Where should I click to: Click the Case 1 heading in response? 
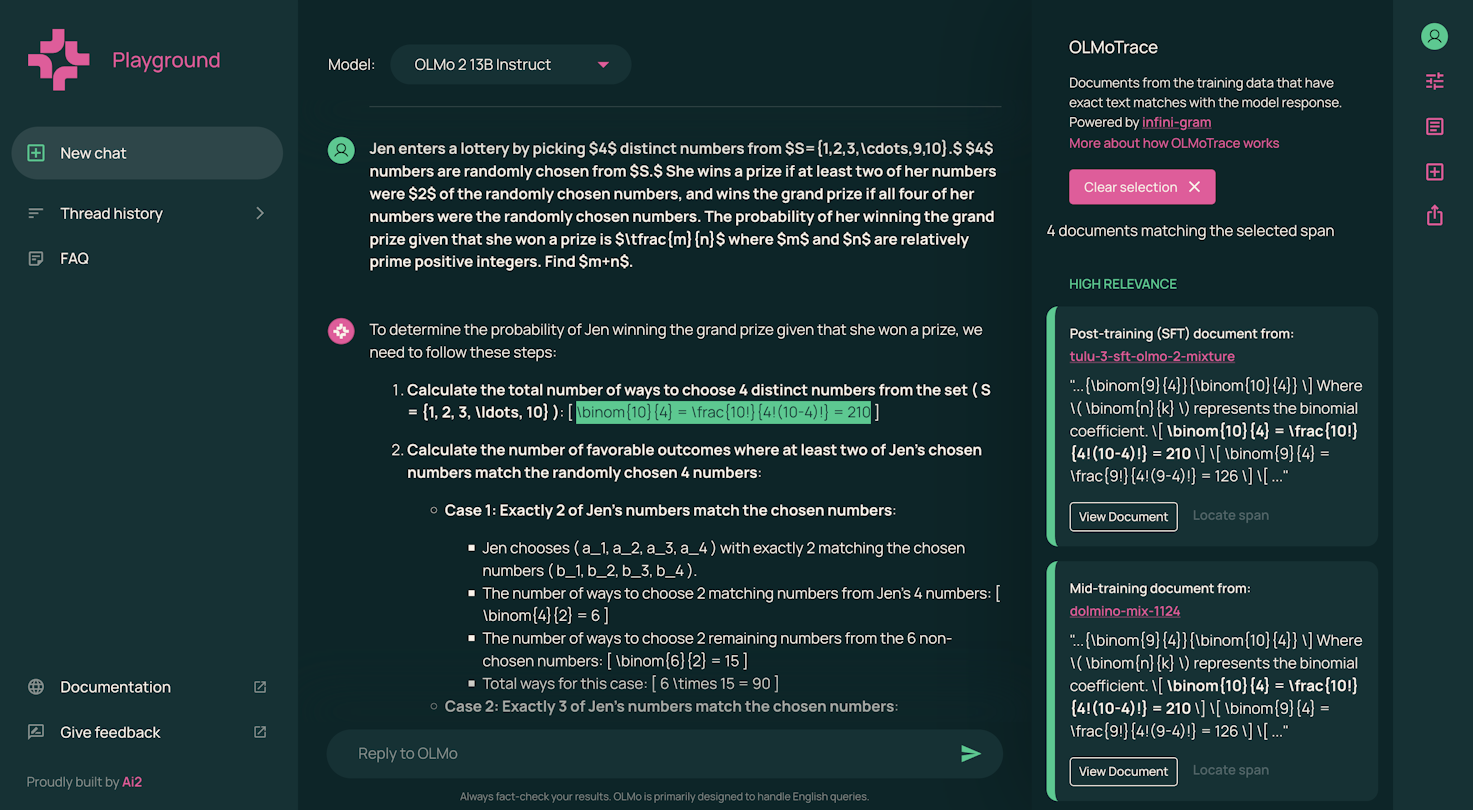coord(670,510)
